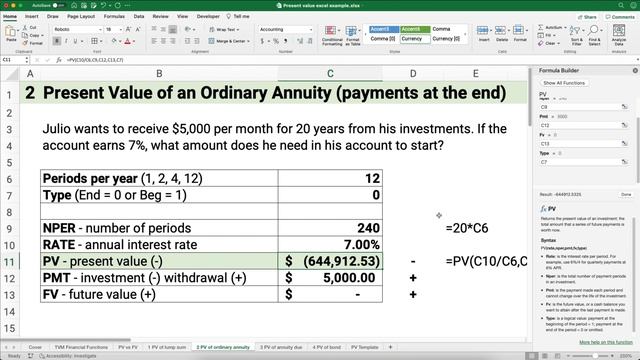This screenshot has width=640, height=360.
Task: Expand the AutoSum dropdown arrow
Action: [565, 27]
